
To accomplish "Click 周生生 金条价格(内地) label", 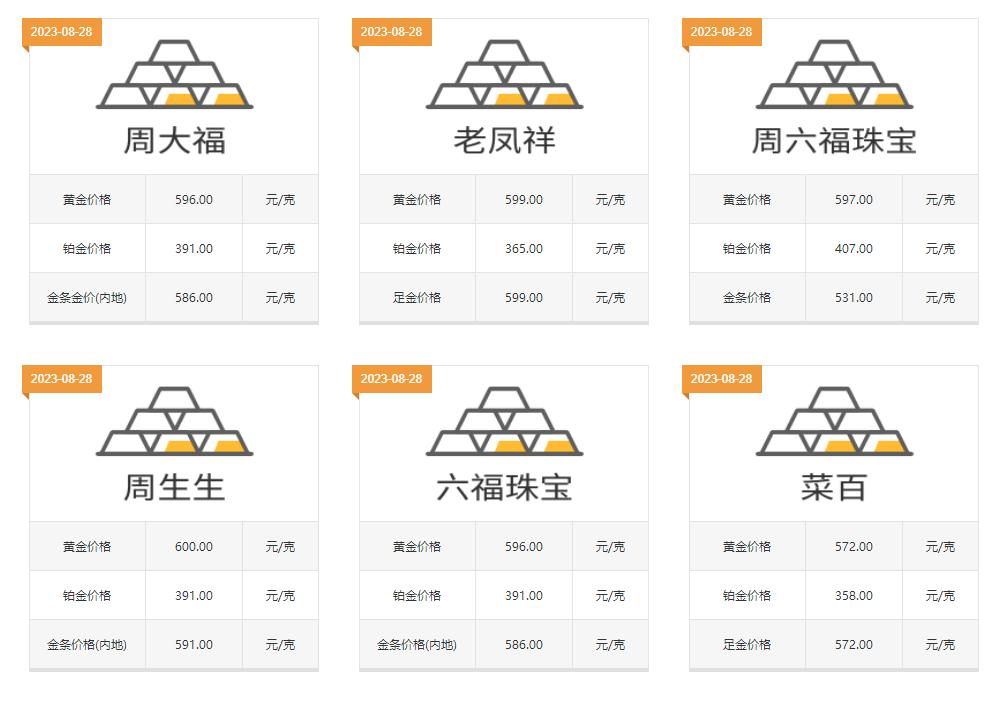I will pos(87,644).
